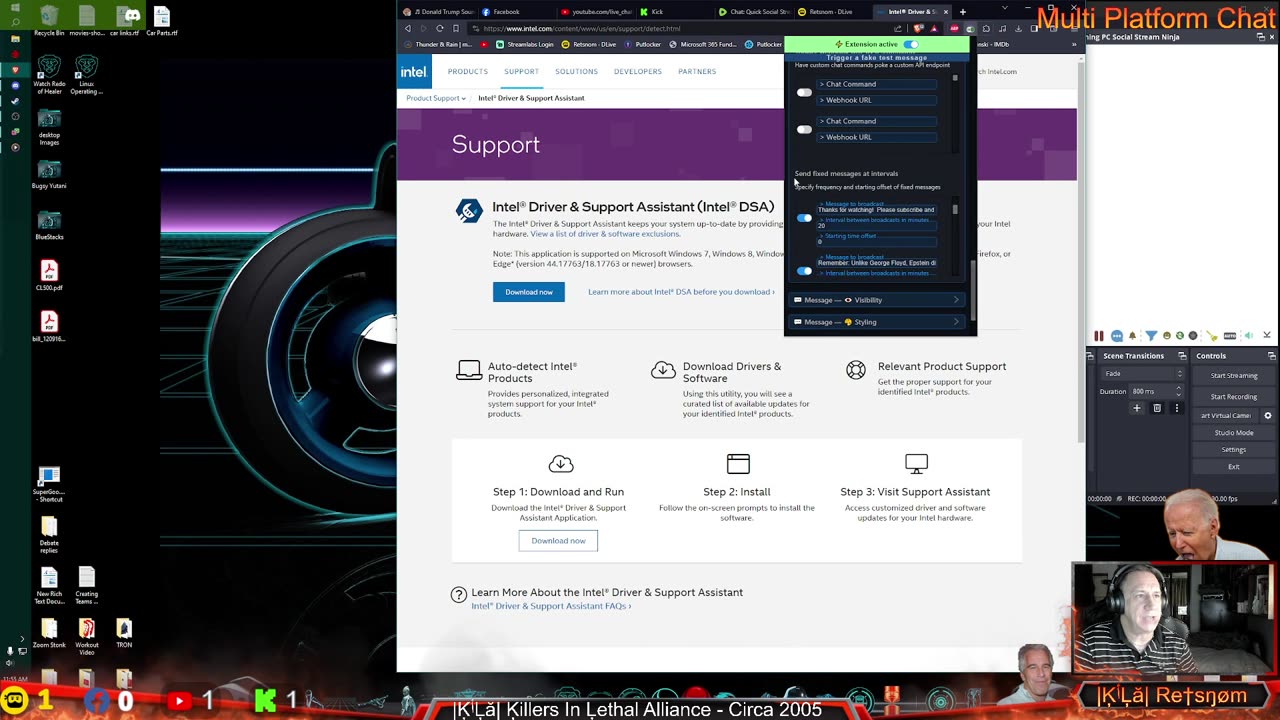The width and height of the screenshot is (1280, 720).
Task: Switch to the Kick browser tab
Action: pos(673,12)
